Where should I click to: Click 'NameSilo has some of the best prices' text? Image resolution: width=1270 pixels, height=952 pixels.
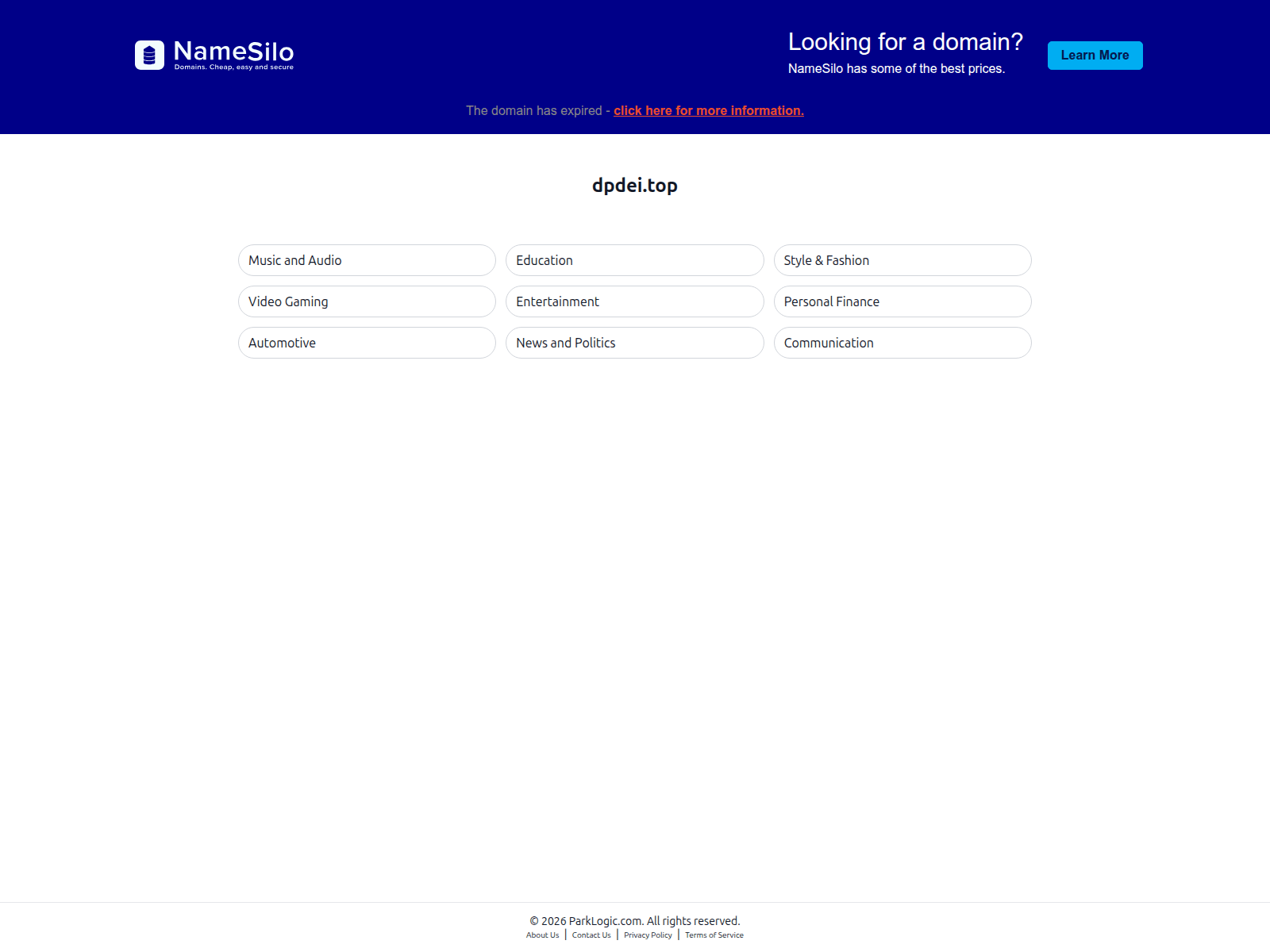pos(897,69)
